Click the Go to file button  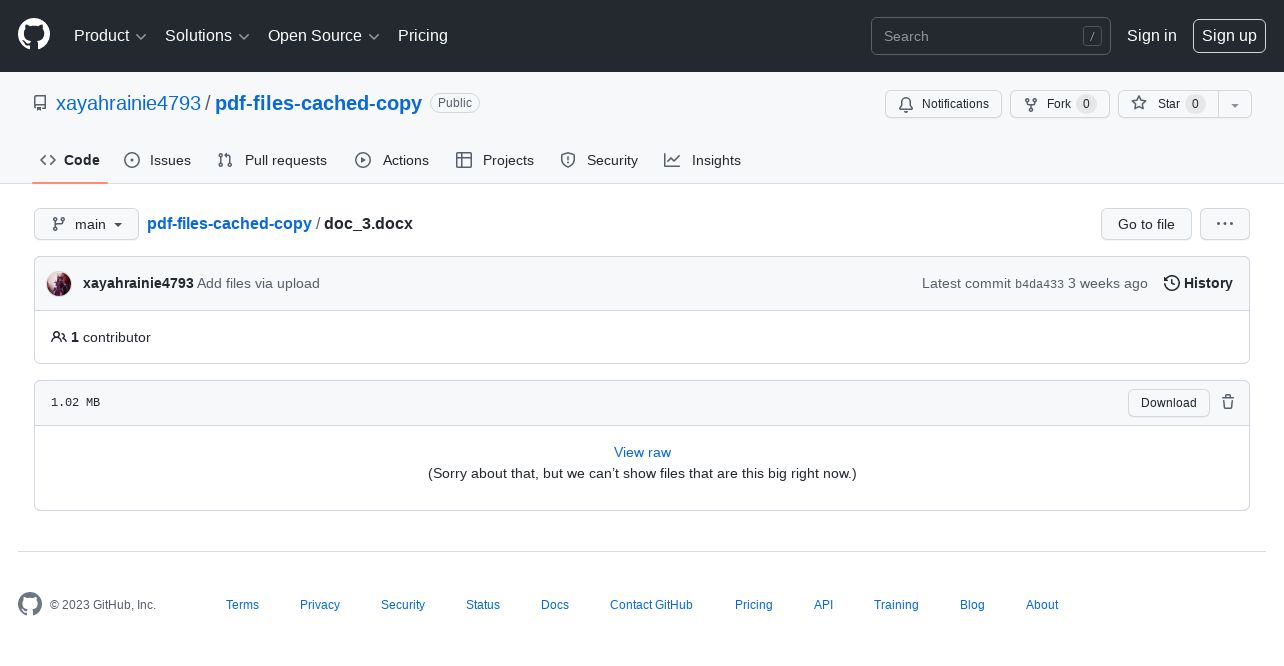click(x=1146, y=224)
